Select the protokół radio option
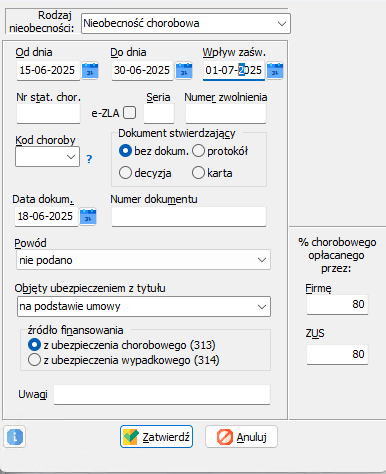Viewport: 386px width, 474px height. pos(198,151)
